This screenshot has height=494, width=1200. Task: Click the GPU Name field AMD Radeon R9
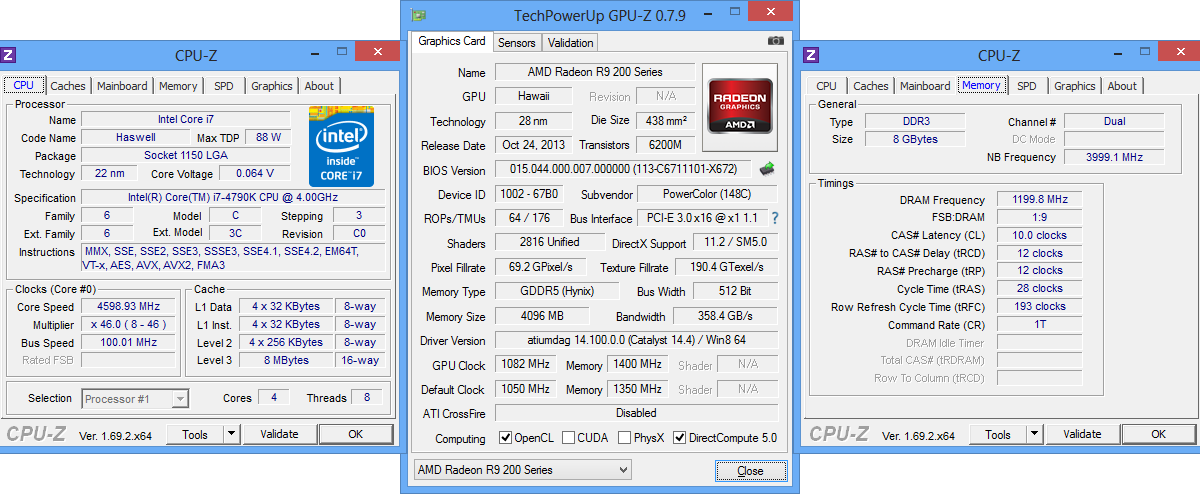tap(595, 72)
